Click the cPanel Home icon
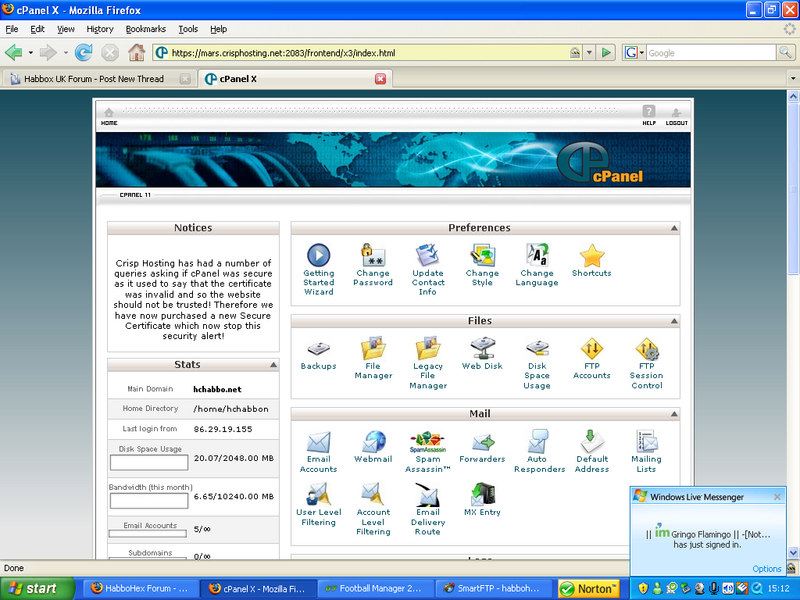This screenshot has width=800, height=600. pos(109,116)
